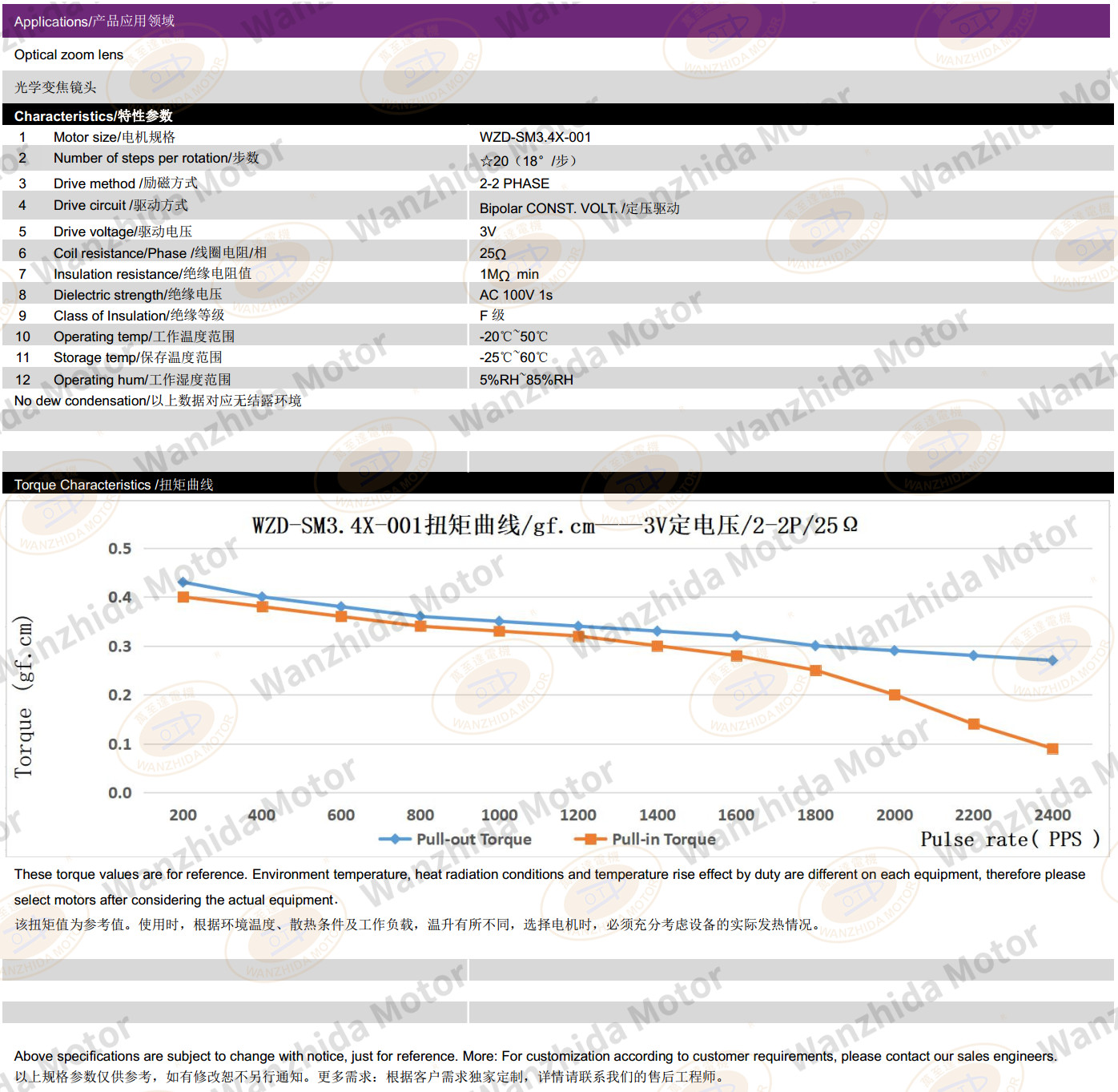Click the 'Optical zoom lens' text
The image size is (1118, 1092).
point(69,54)
